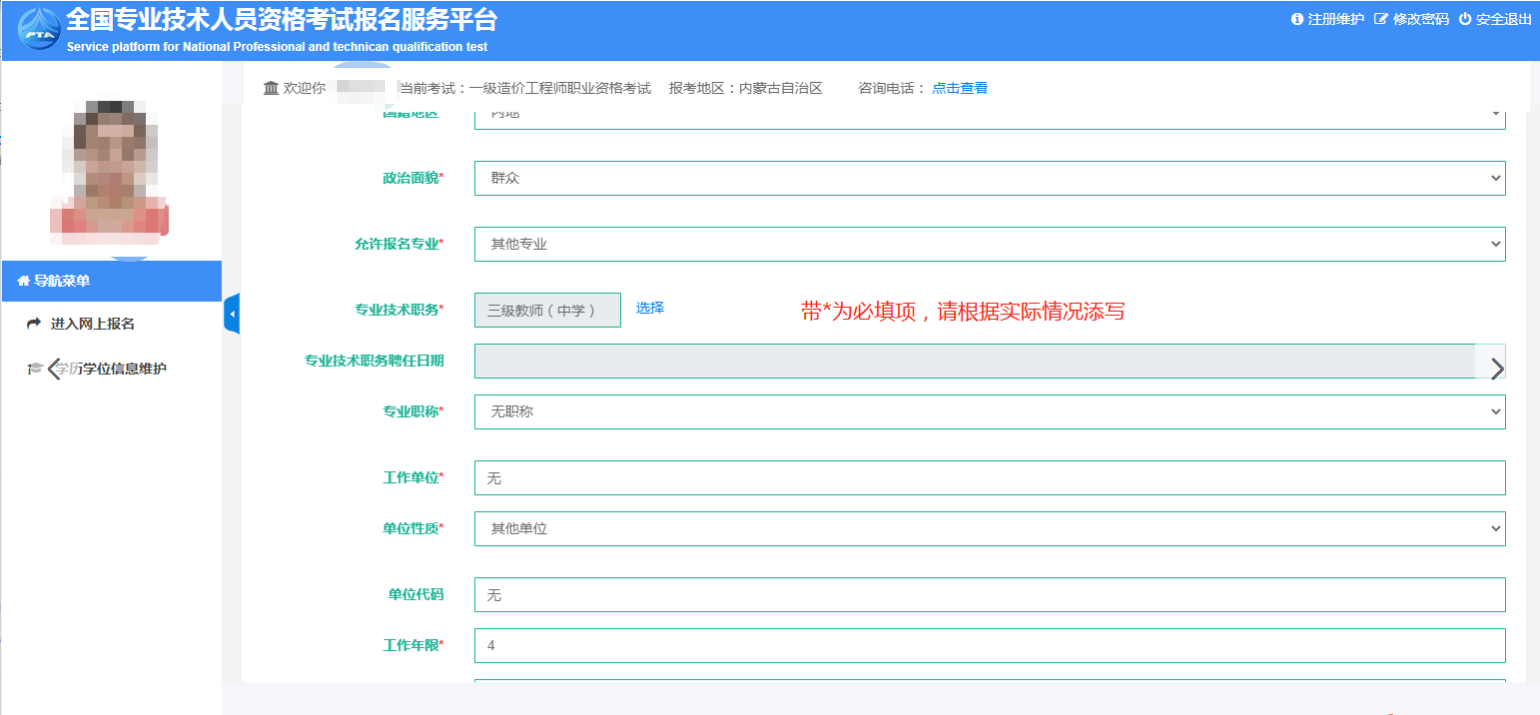
Task: Click the 工作单位 input field
Action: point(989,478)
